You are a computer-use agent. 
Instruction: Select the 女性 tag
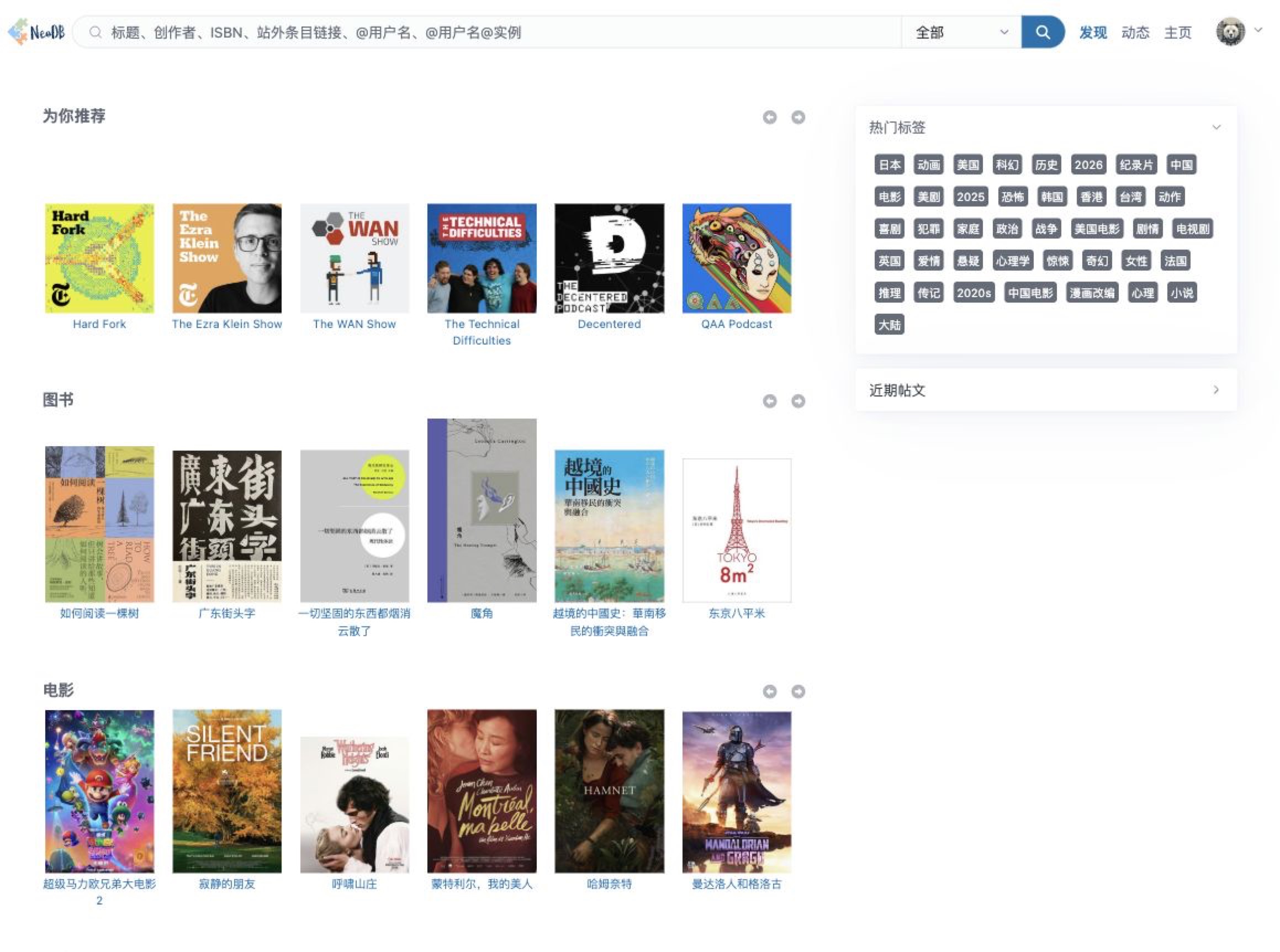pyautogui.click(x=1136, y=261)
